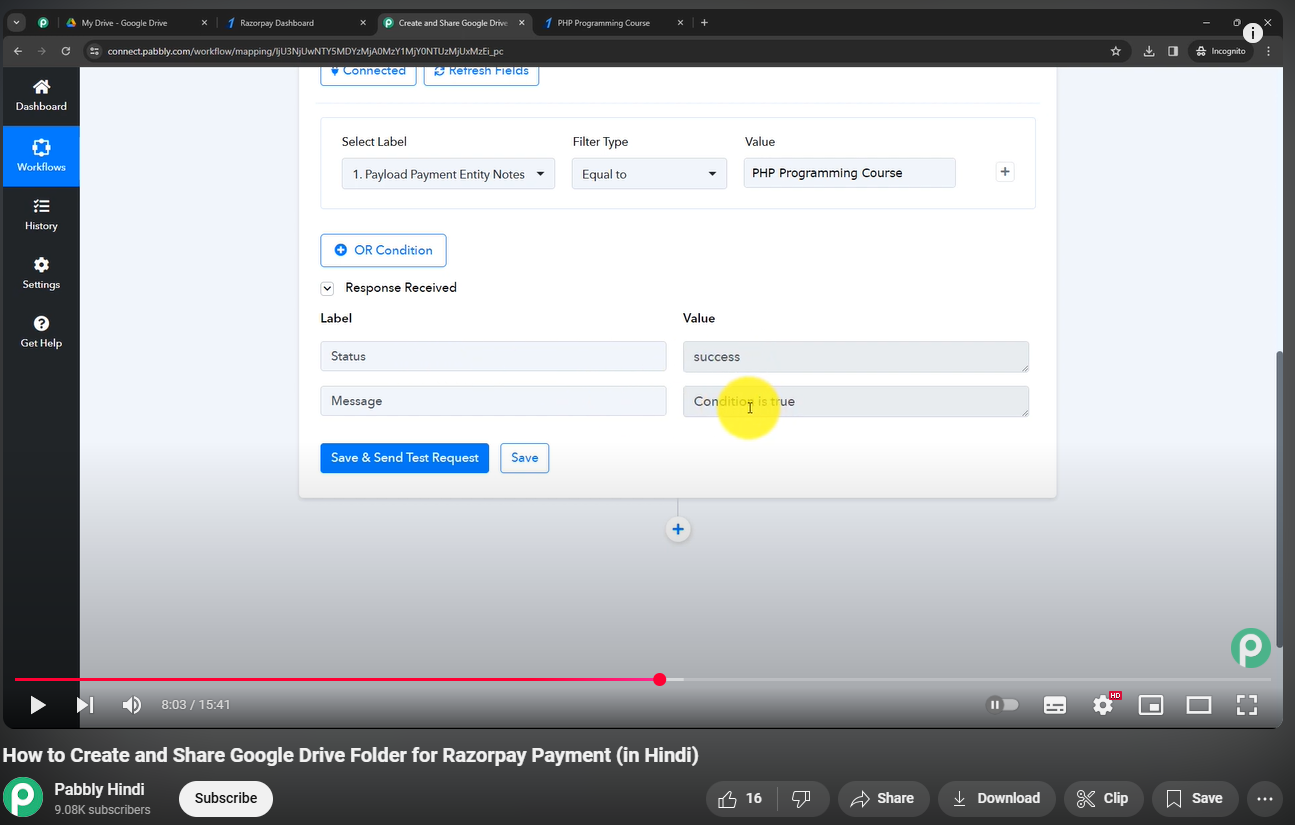Select the Create and Share Google Drive tab

pyautogui.click(x=457, y=23)
